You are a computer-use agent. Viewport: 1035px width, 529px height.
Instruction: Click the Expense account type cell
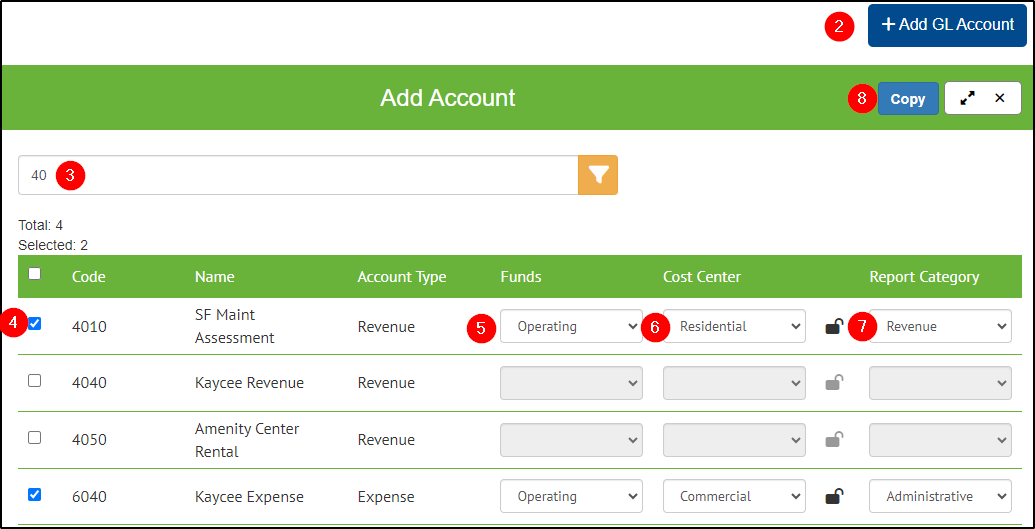[385, 497]
